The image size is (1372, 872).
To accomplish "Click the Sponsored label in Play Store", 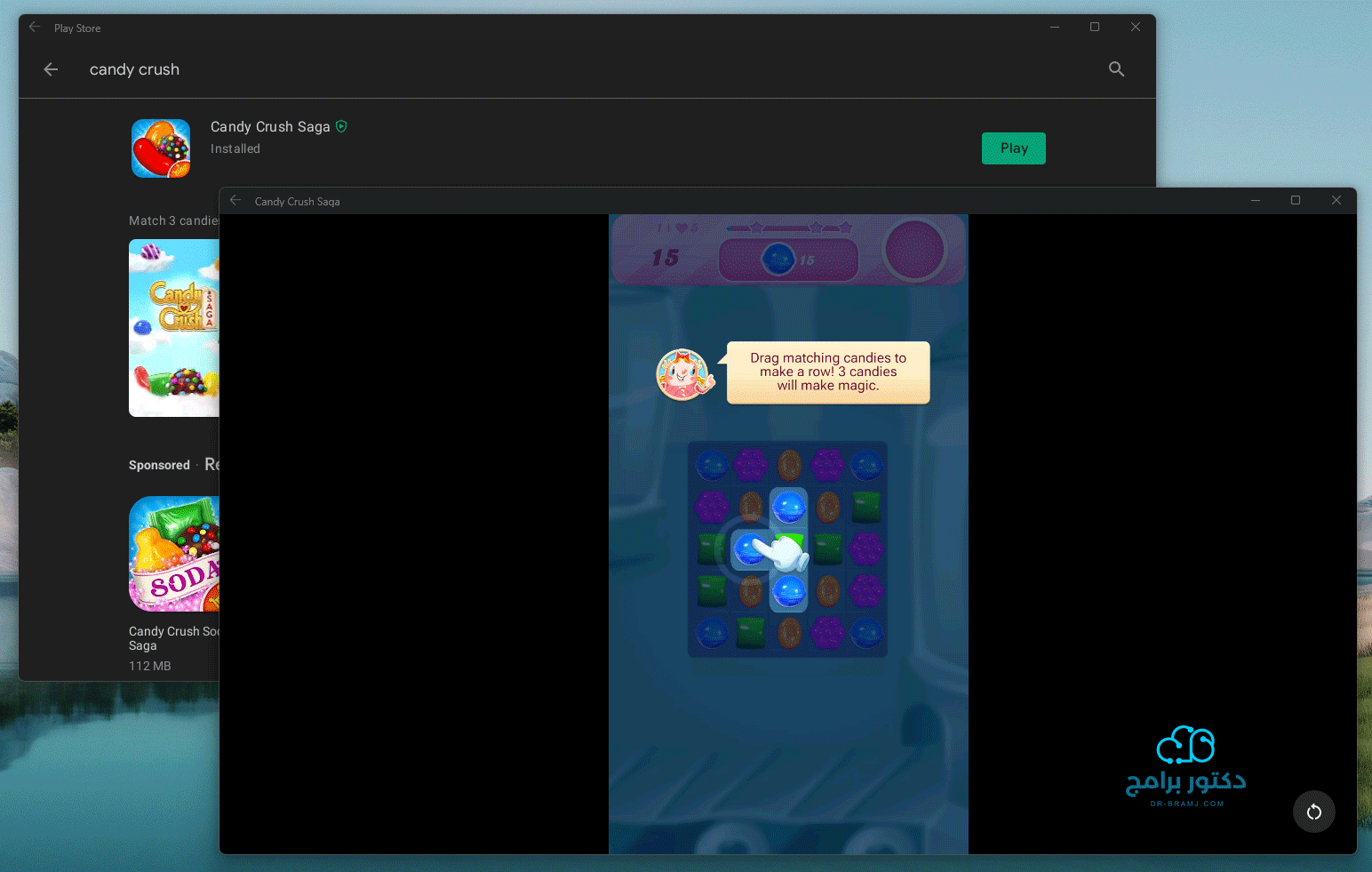I will (159, 465).
